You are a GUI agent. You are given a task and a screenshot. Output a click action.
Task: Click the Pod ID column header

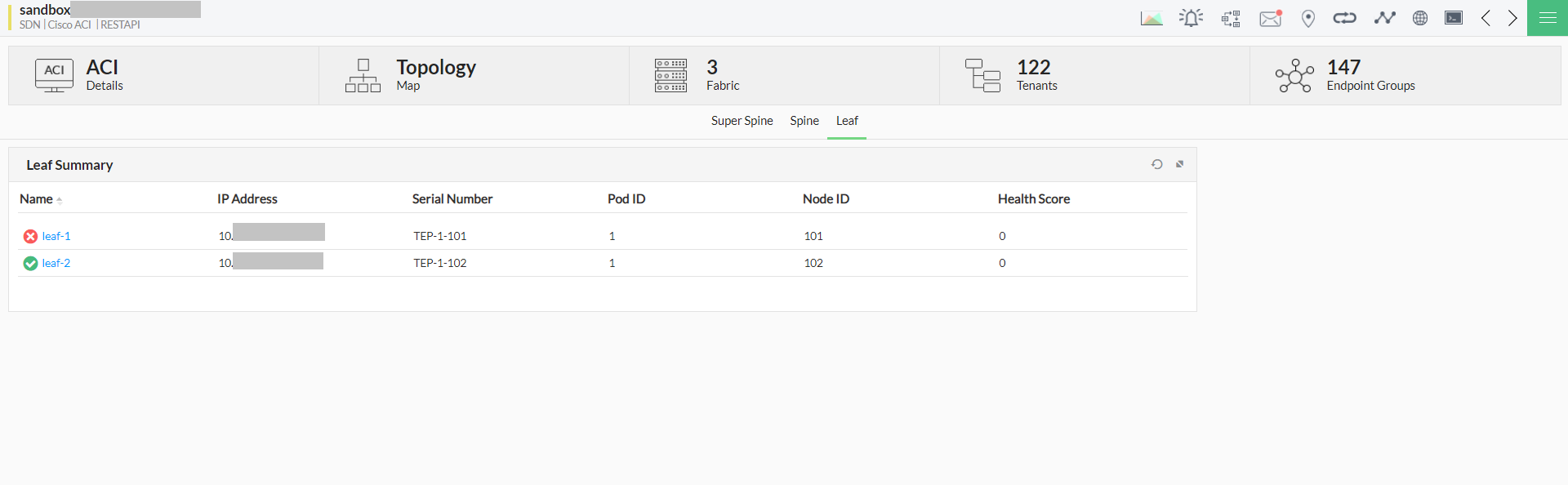coord(626,199)
